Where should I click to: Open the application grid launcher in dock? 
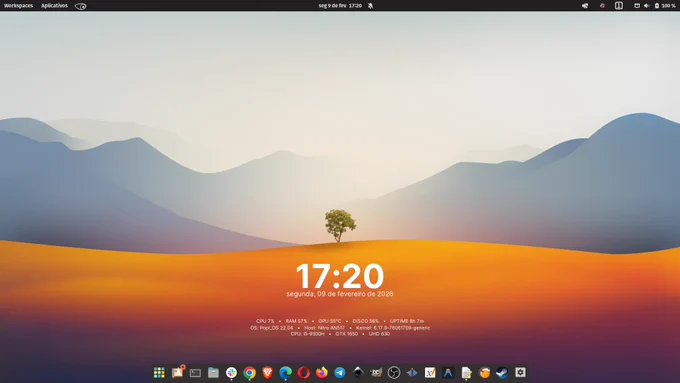click(x=159, y=373)
